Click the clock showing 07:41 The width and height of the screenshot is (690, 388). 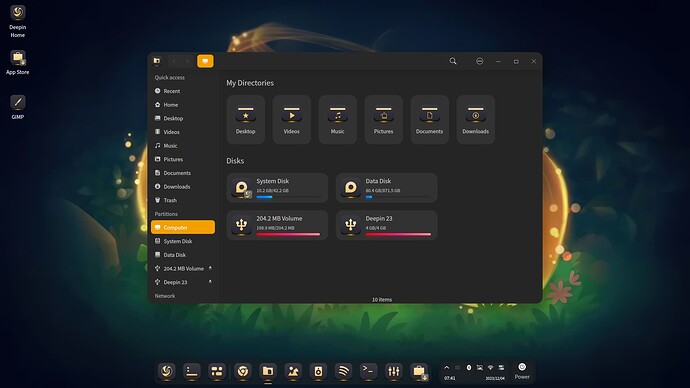click(x=450, y=378)
